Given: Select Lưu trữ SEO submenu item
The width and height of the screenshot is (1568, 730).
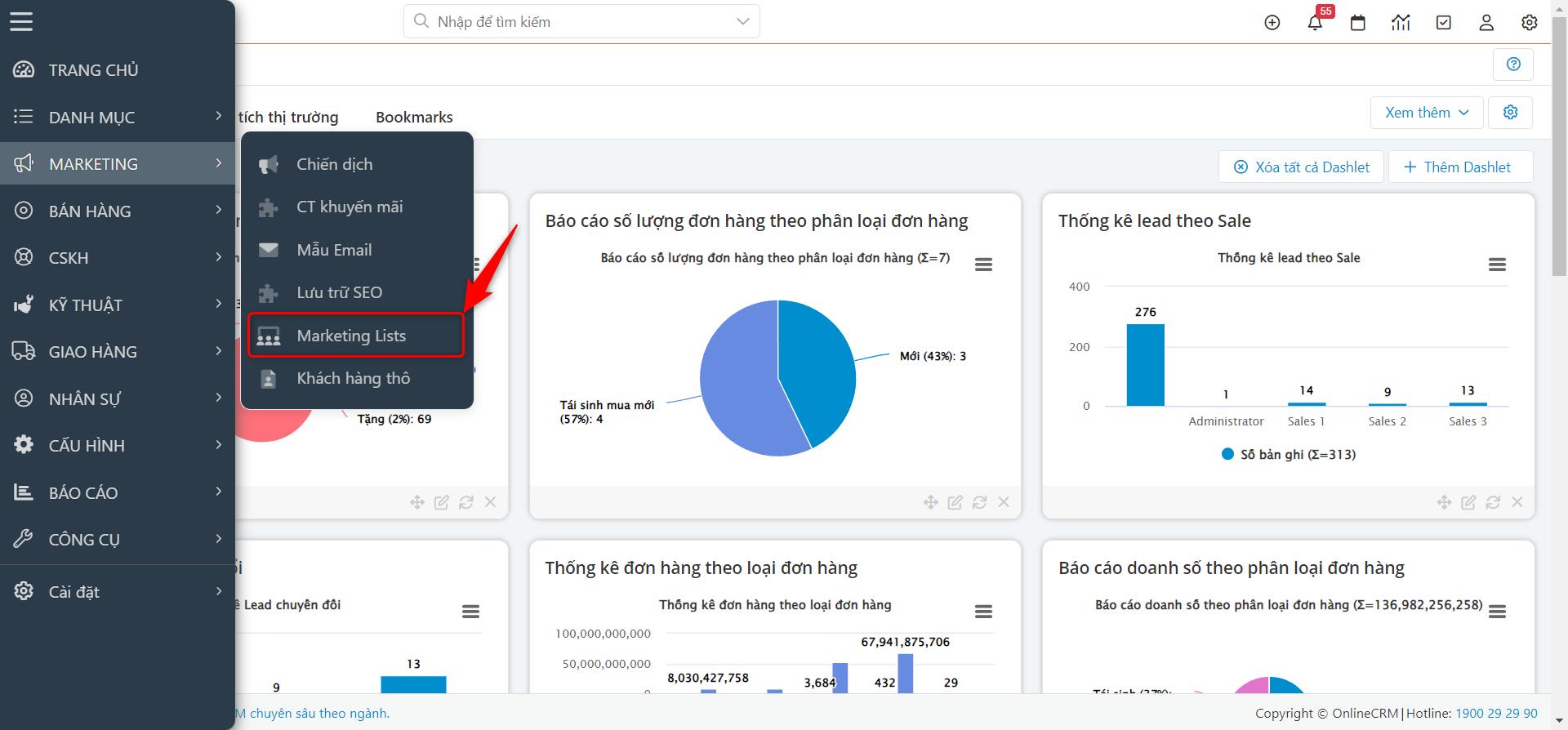Looking at the screenshot, I should pos(357,292).
